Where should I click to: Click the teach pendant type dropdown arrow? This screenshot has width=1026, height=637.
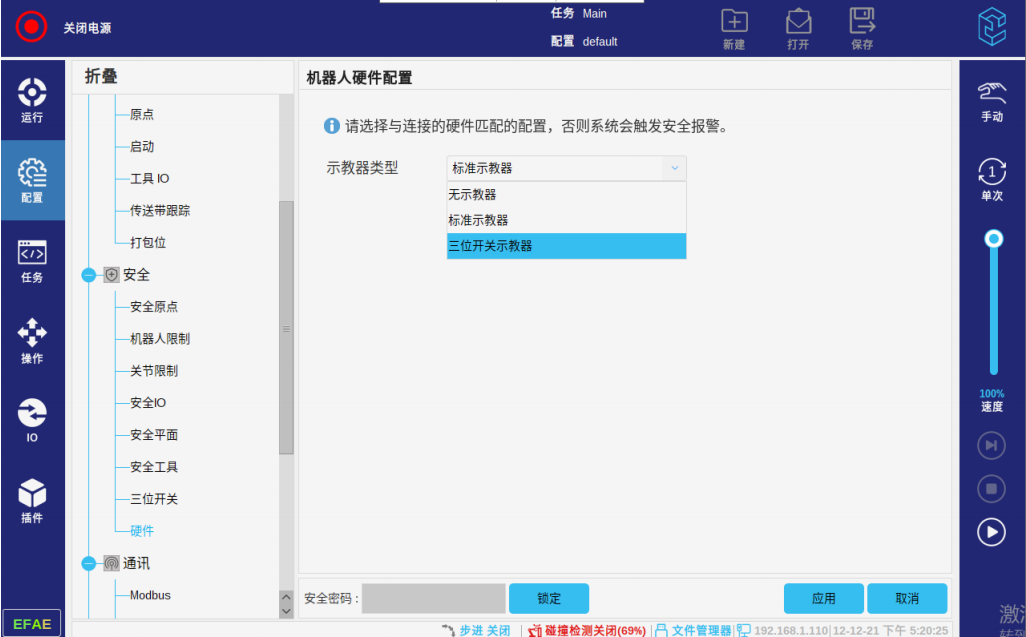click(674, 168)
